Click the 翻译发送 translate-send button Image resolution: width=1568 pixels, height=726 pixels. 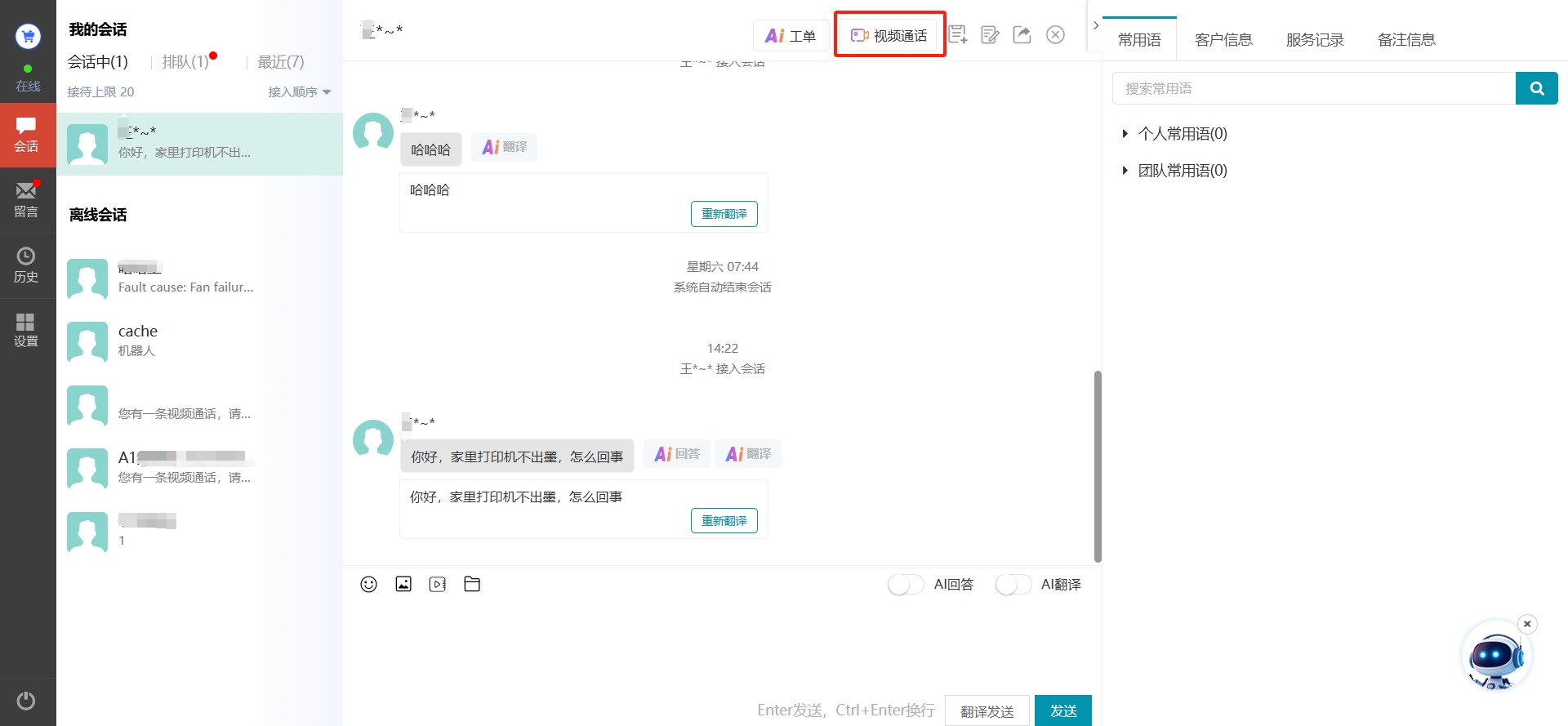[987, 710]
